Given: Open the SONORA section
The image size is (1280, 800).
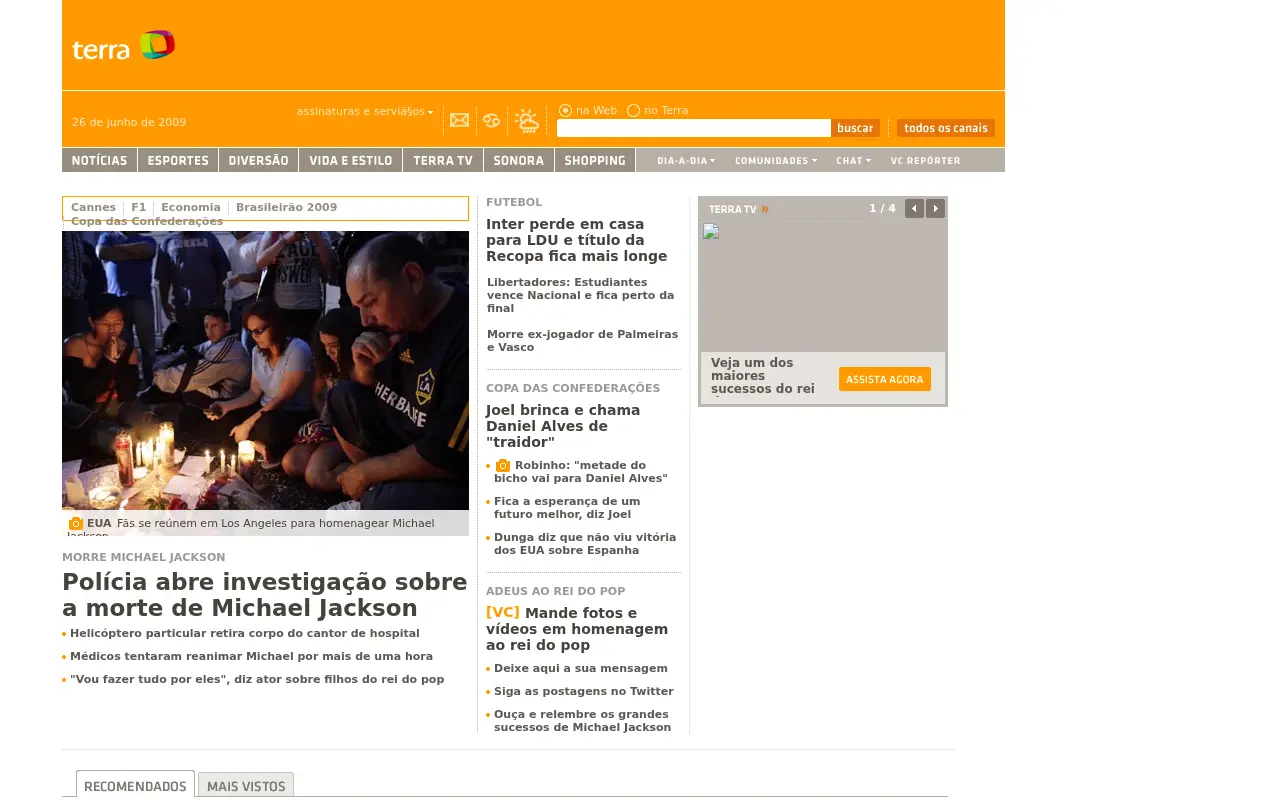Looking at the screenshot, I should [x=519, y=160].
